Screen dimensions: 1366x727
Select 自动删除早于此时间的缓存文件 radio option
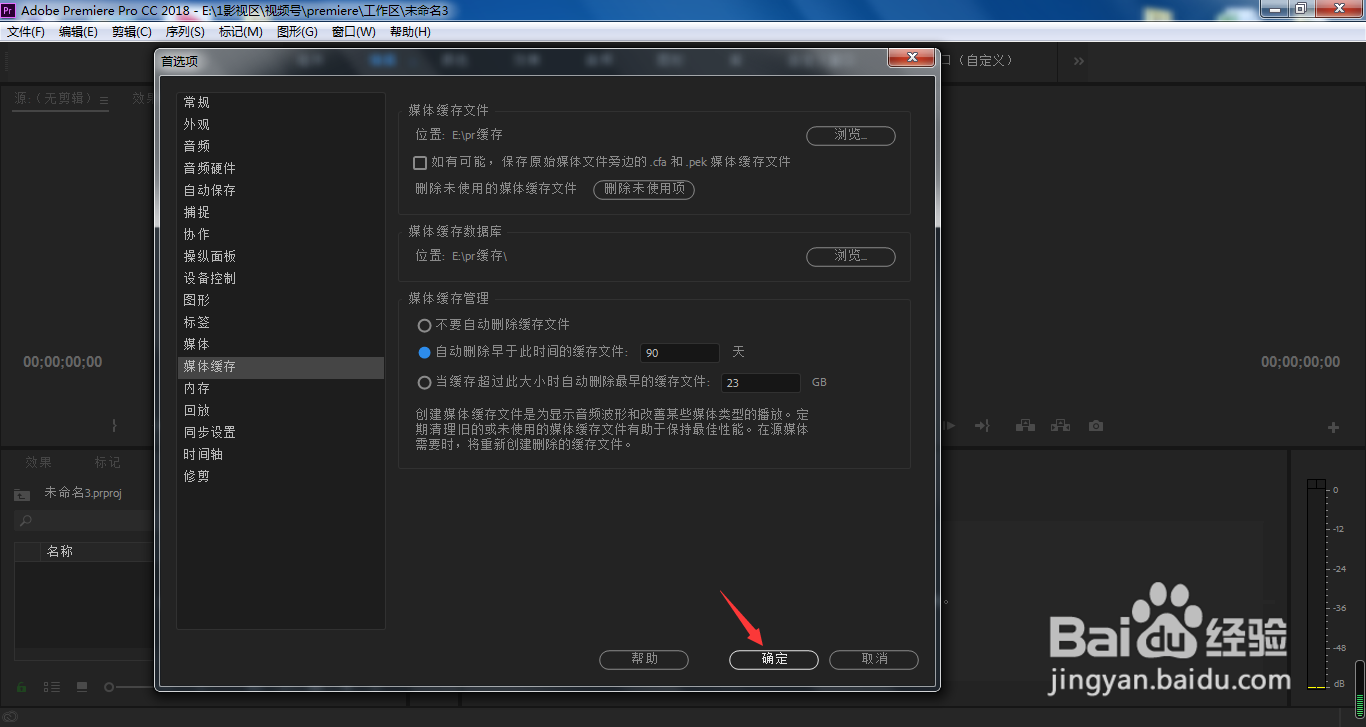[424, 352]
